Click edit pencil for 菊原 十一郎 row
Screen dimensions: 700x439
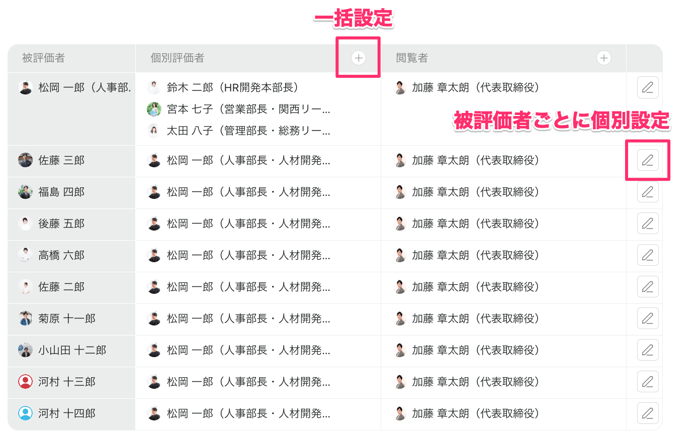click(647, 319)
